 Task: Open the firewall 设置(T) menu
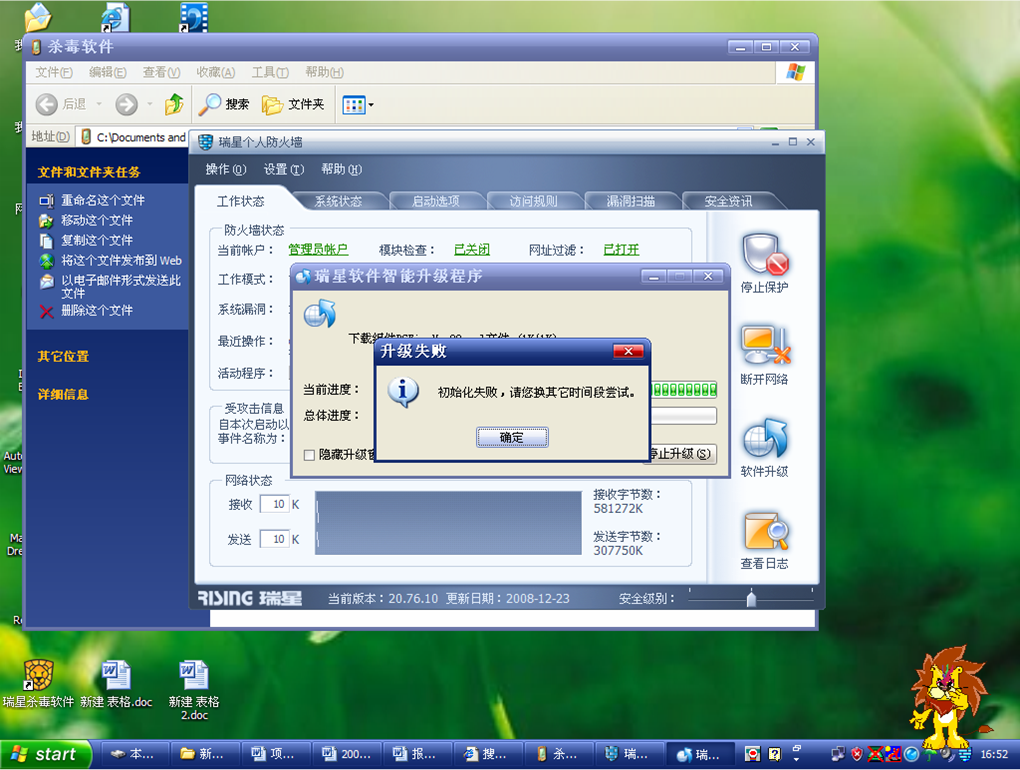284,169
